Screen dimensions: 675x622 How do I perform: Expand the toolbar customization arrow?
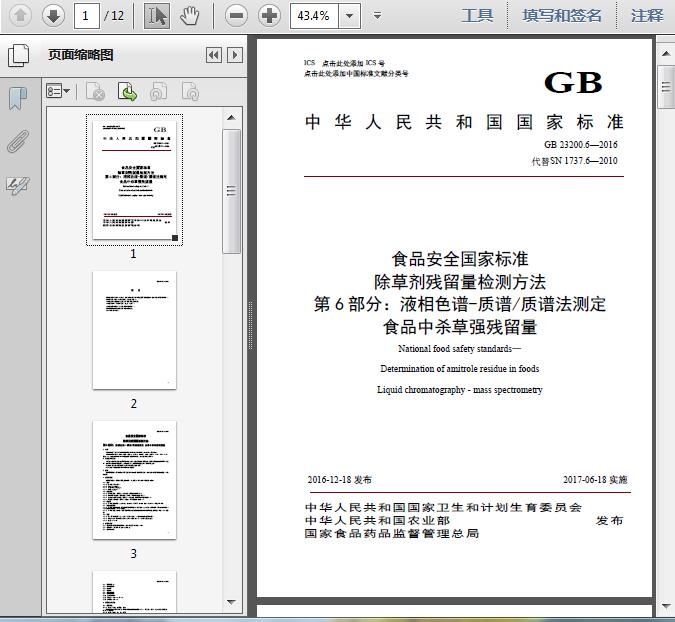tap(377, 16)
